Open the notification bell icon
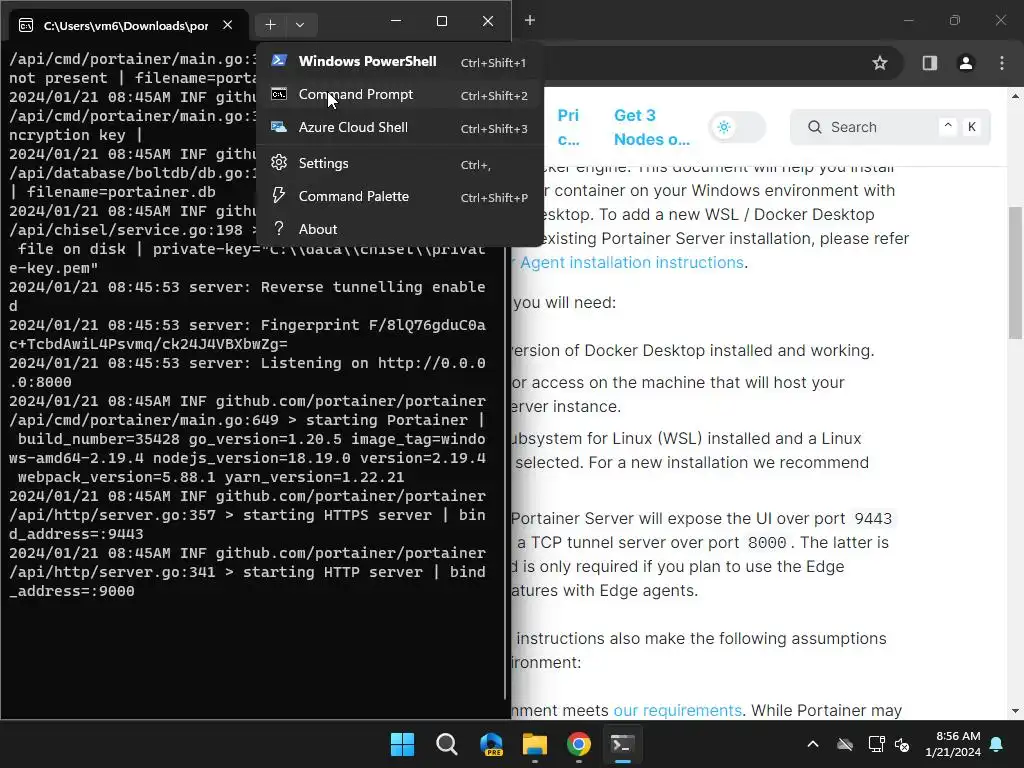Screen dimensions: 1024x768 pyautogui.click(x=997, y=744)
